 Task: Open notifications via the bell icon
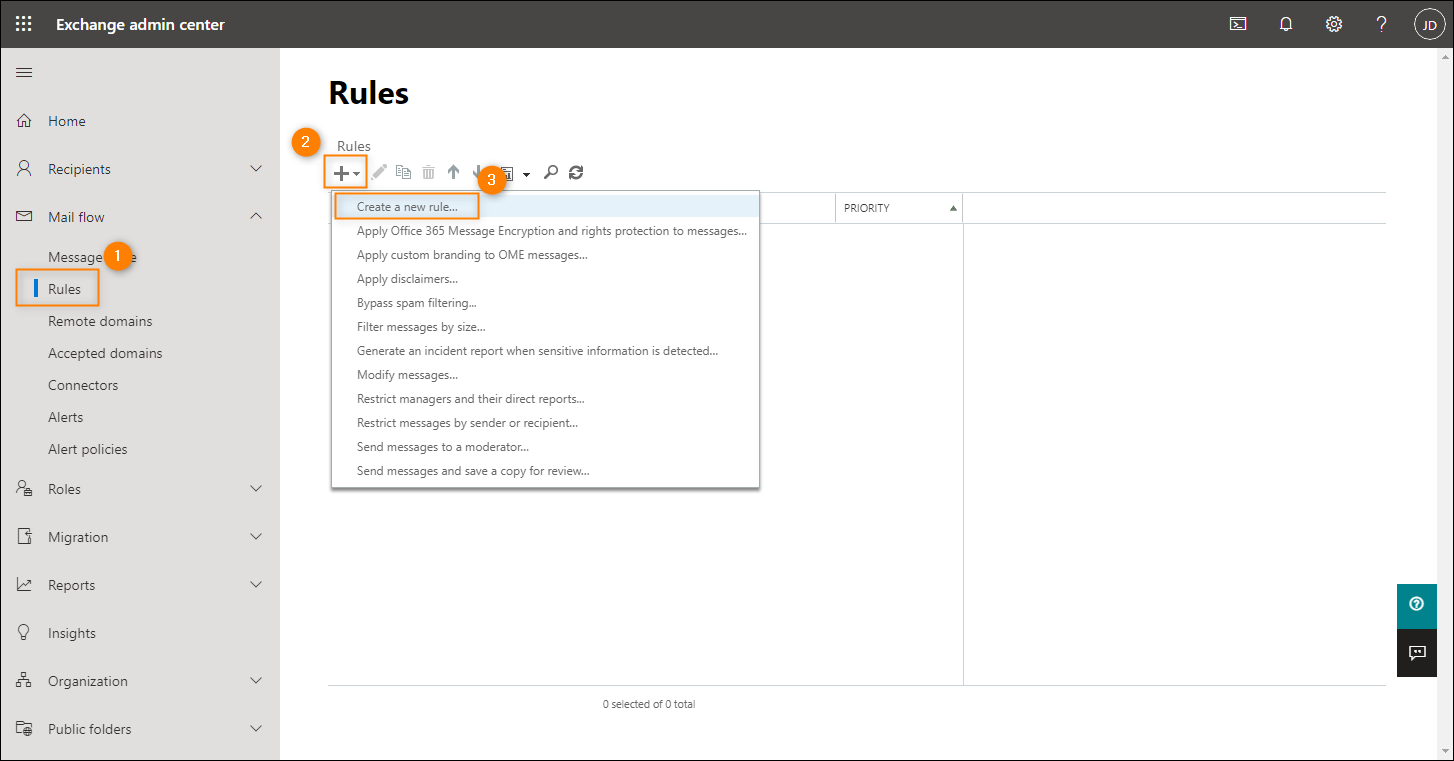pyautogui.click(x=1286, y=23)
